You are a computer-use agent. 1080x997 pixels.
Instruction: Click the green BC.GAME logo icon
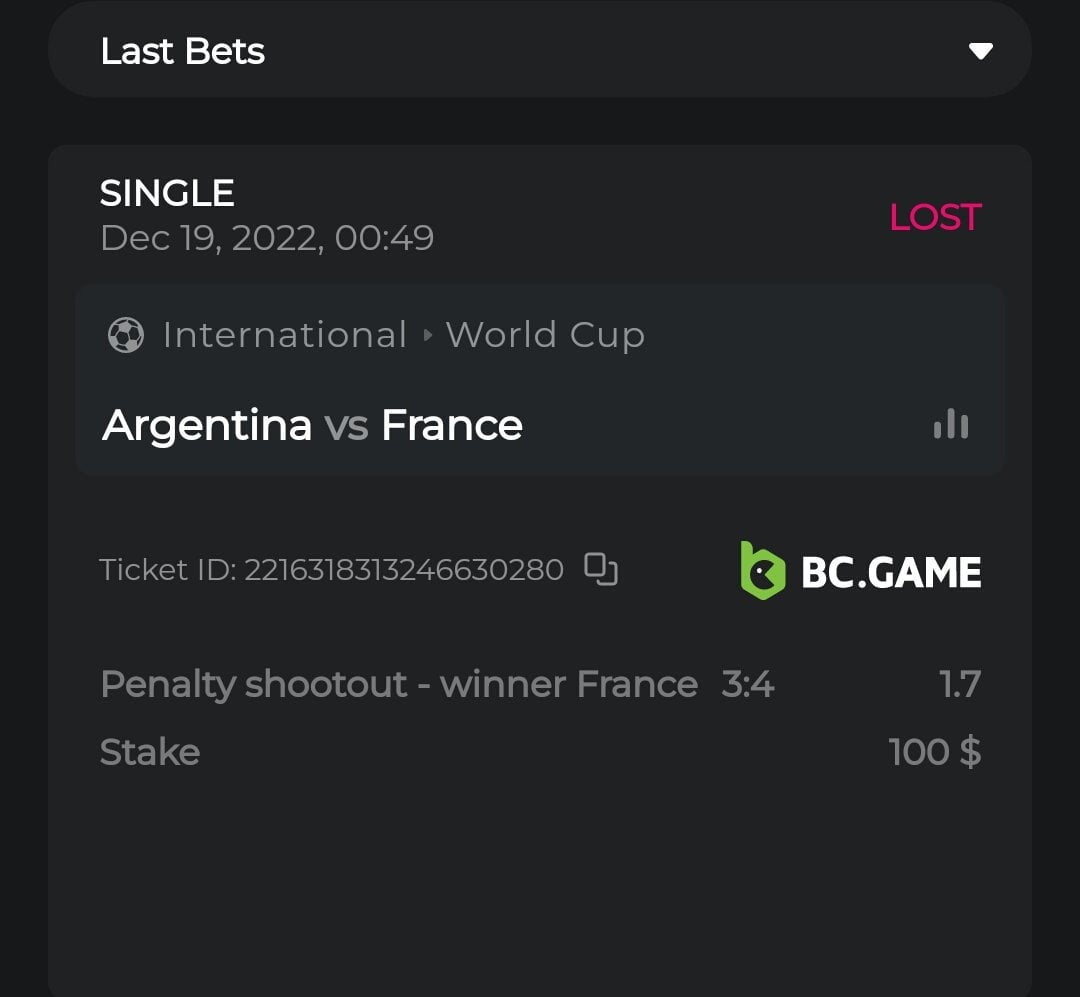[763, 570]
